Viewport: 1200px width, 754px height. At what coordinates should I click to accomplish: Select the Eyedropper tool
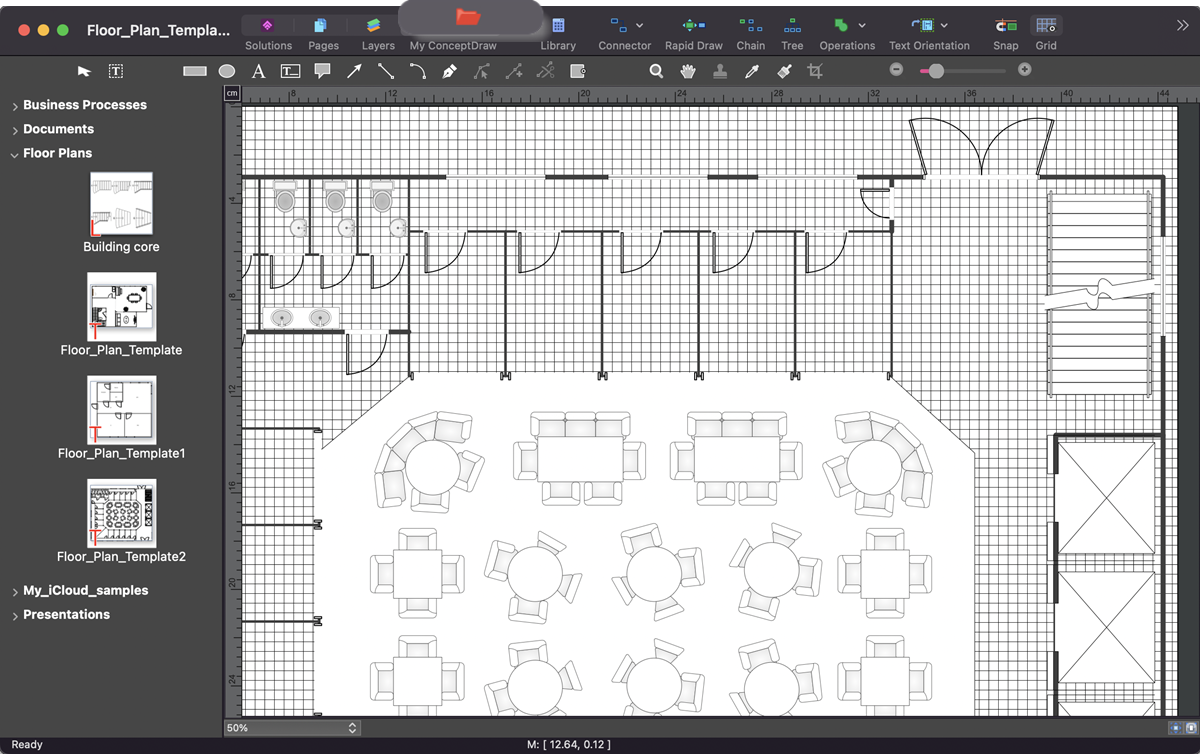click(752, 71)
